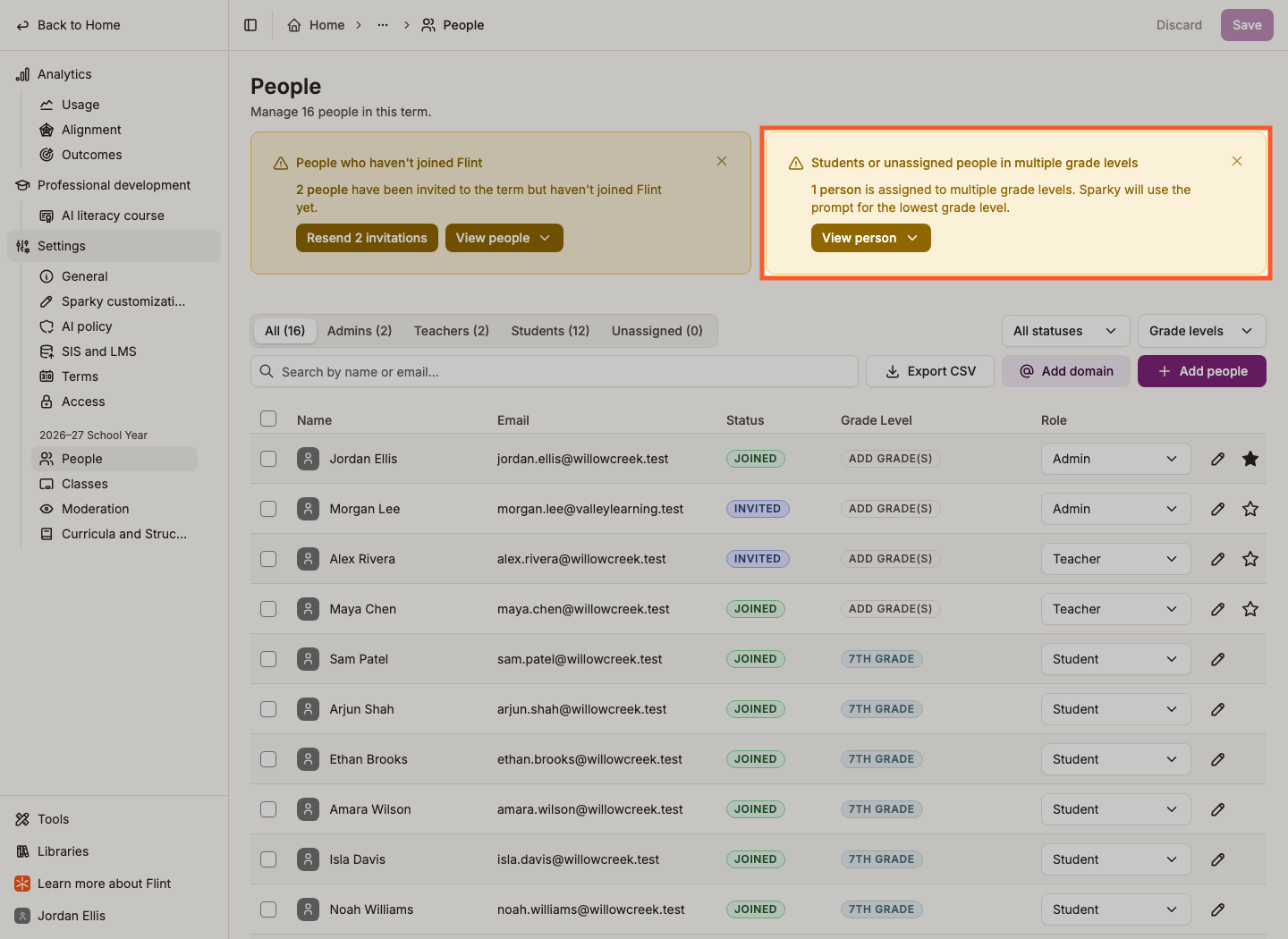Click the breadcrumb ellipsis icon
This screenshot has height=939, width=1288.
(383, 25)
